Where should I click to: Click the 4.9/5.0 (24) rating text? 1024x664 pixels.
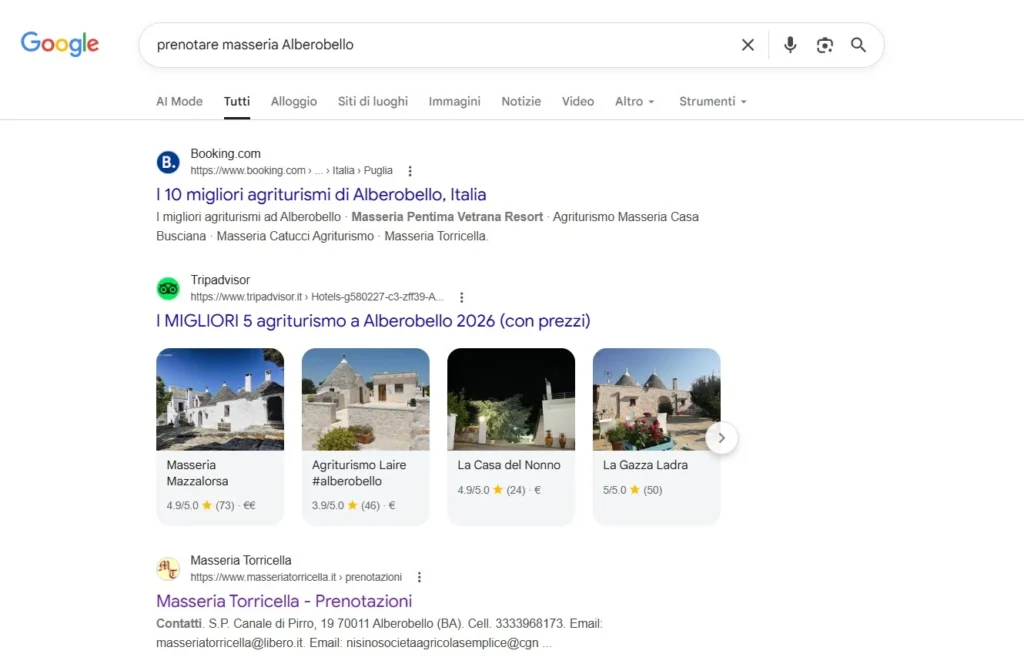(499, 490)
